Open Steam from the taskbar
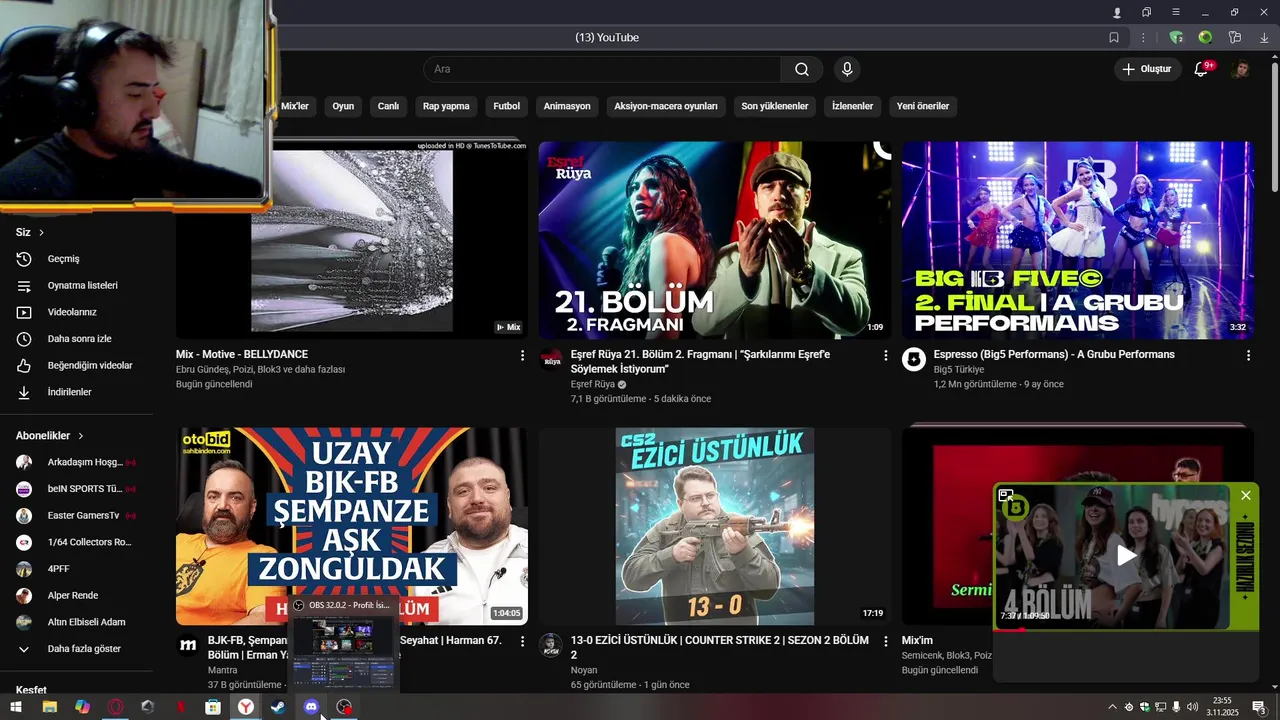The width and height of the screenshot is (1280, 720). [x=278, y=707]
